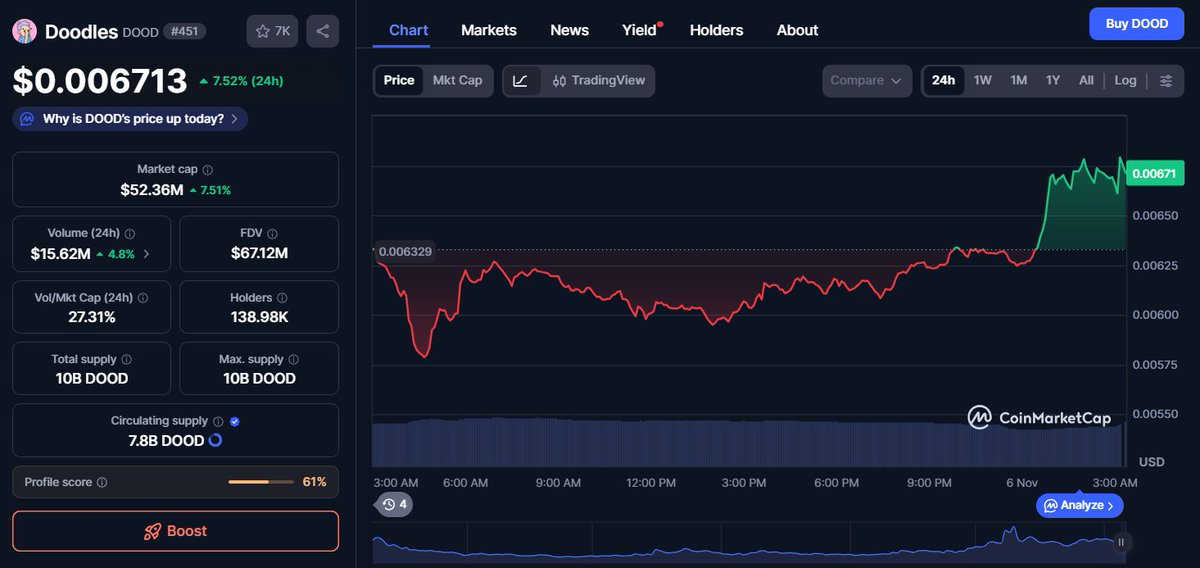Open the News tab
Screen dimensions: 1200x568
(x=570, y=30)
